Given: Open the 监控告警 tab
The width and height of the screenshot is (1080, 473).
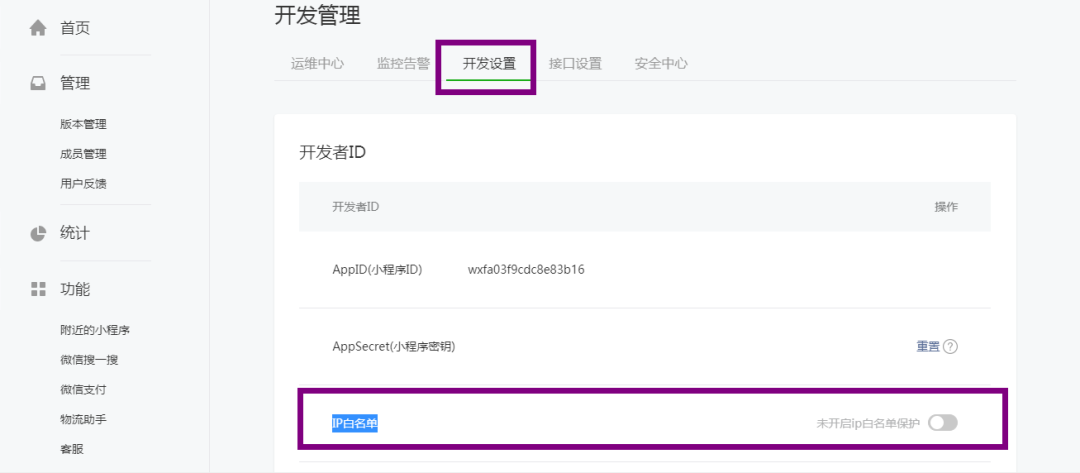Looking at the screenshot, I should point(403,64).
